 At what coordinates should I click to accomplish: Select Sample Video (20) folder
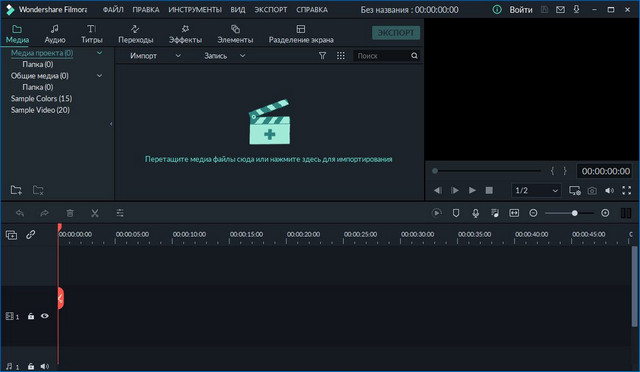tap(40, 110)
